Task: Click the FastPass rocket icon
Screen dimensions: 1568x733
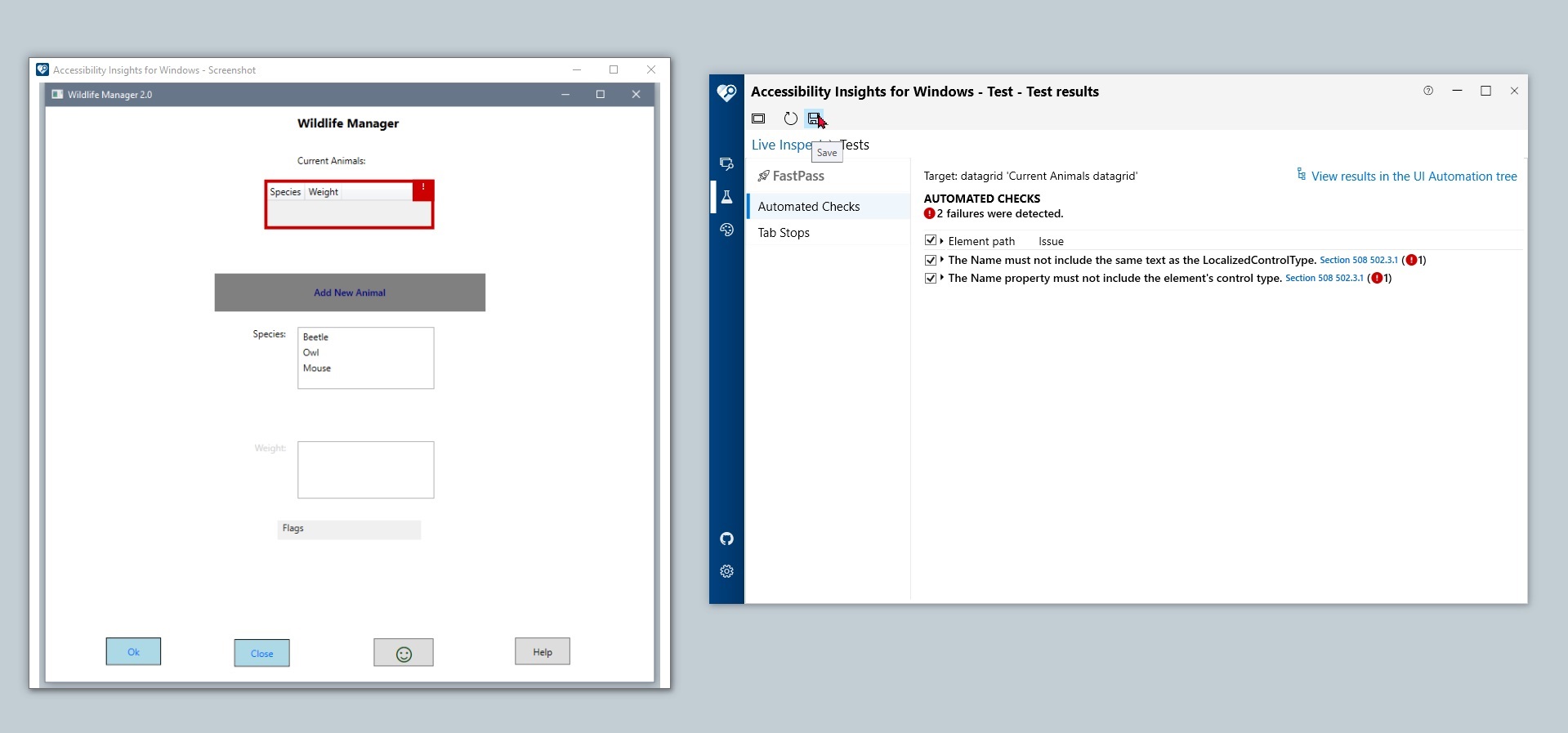Action: pos(763,176)
